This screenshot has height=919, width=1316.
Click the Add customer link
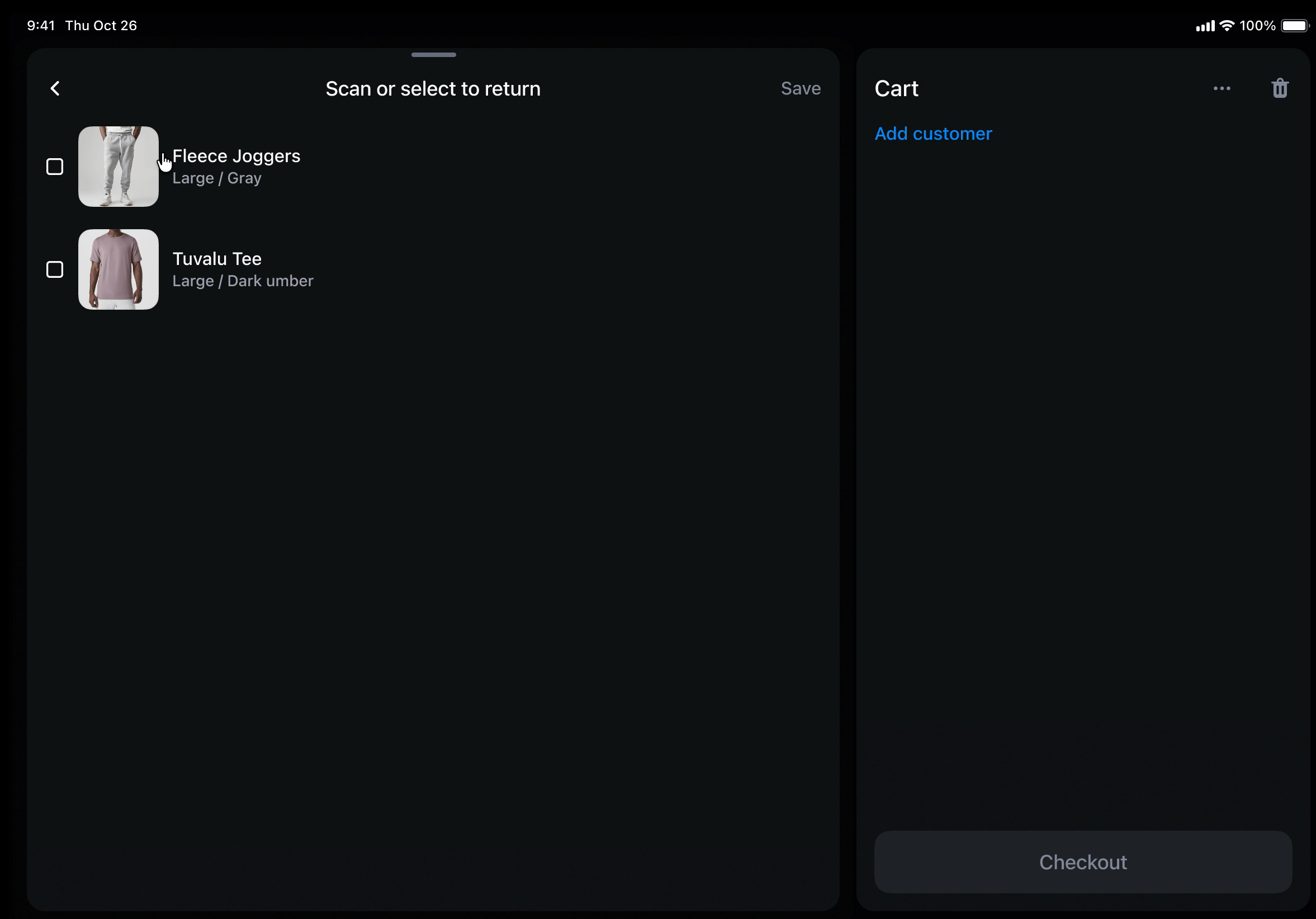click(932, 134)
